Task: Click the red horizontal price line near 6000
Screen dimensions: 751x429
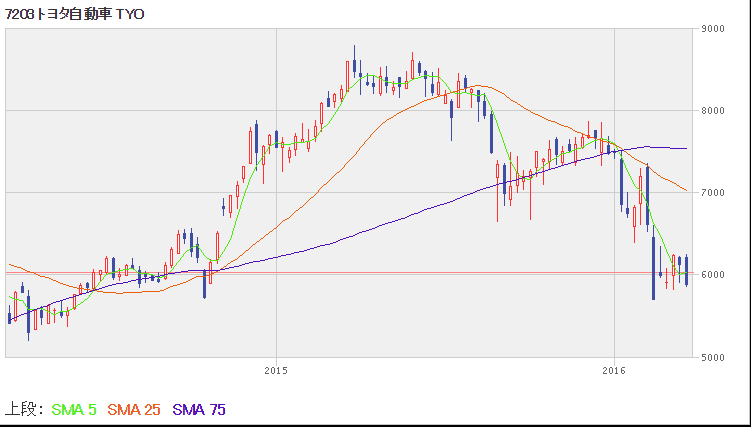Action: pos(400,272)
